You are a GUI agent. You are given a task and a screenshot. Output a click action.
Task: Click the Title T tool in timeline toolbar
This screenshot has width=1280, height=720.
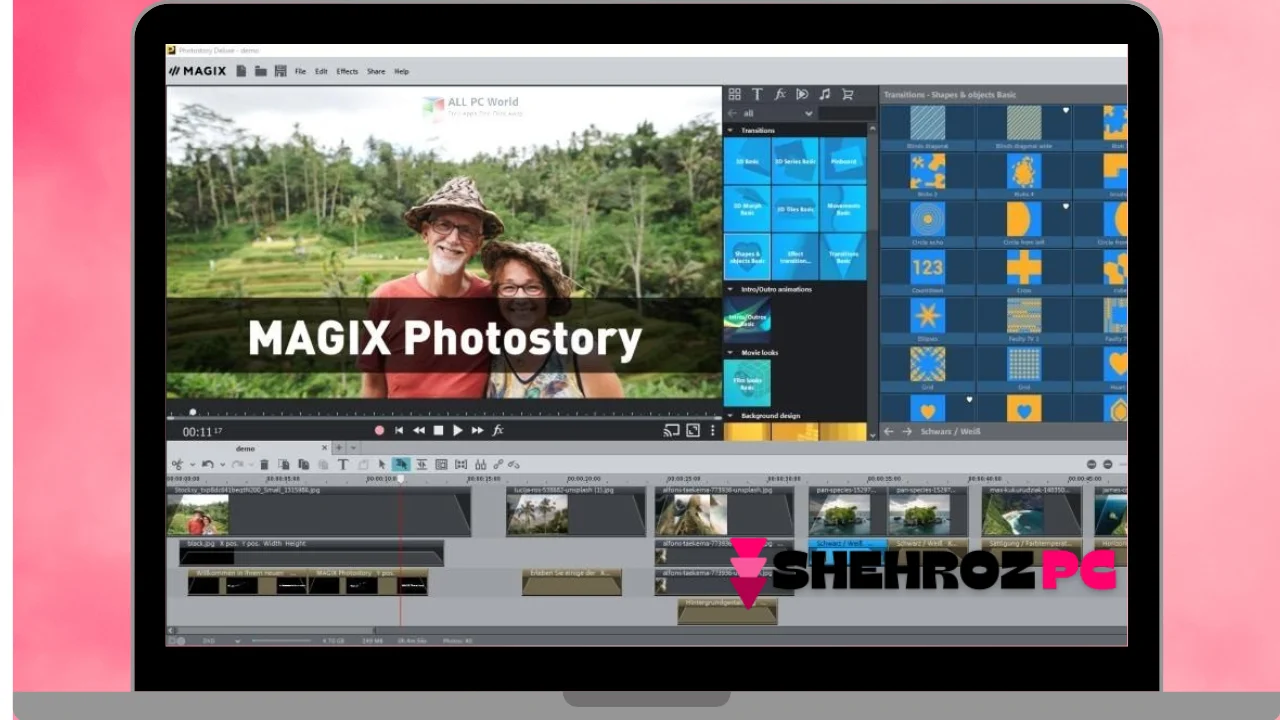(343, 464)
